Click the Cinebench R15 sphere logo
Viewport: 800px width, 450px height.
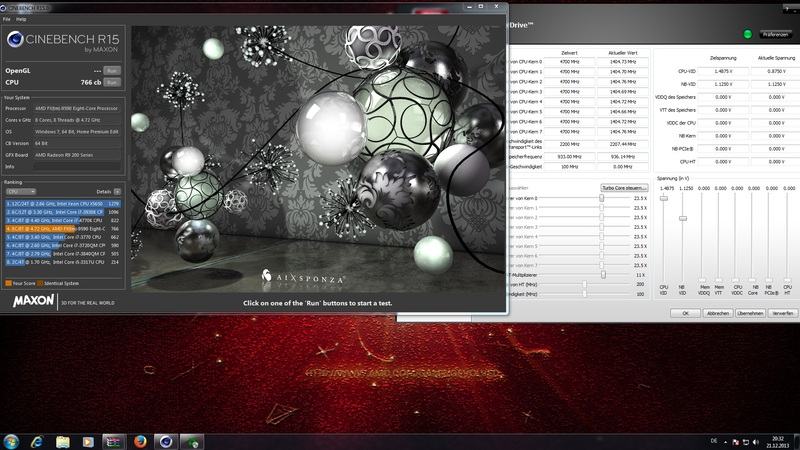click(15, 39)
